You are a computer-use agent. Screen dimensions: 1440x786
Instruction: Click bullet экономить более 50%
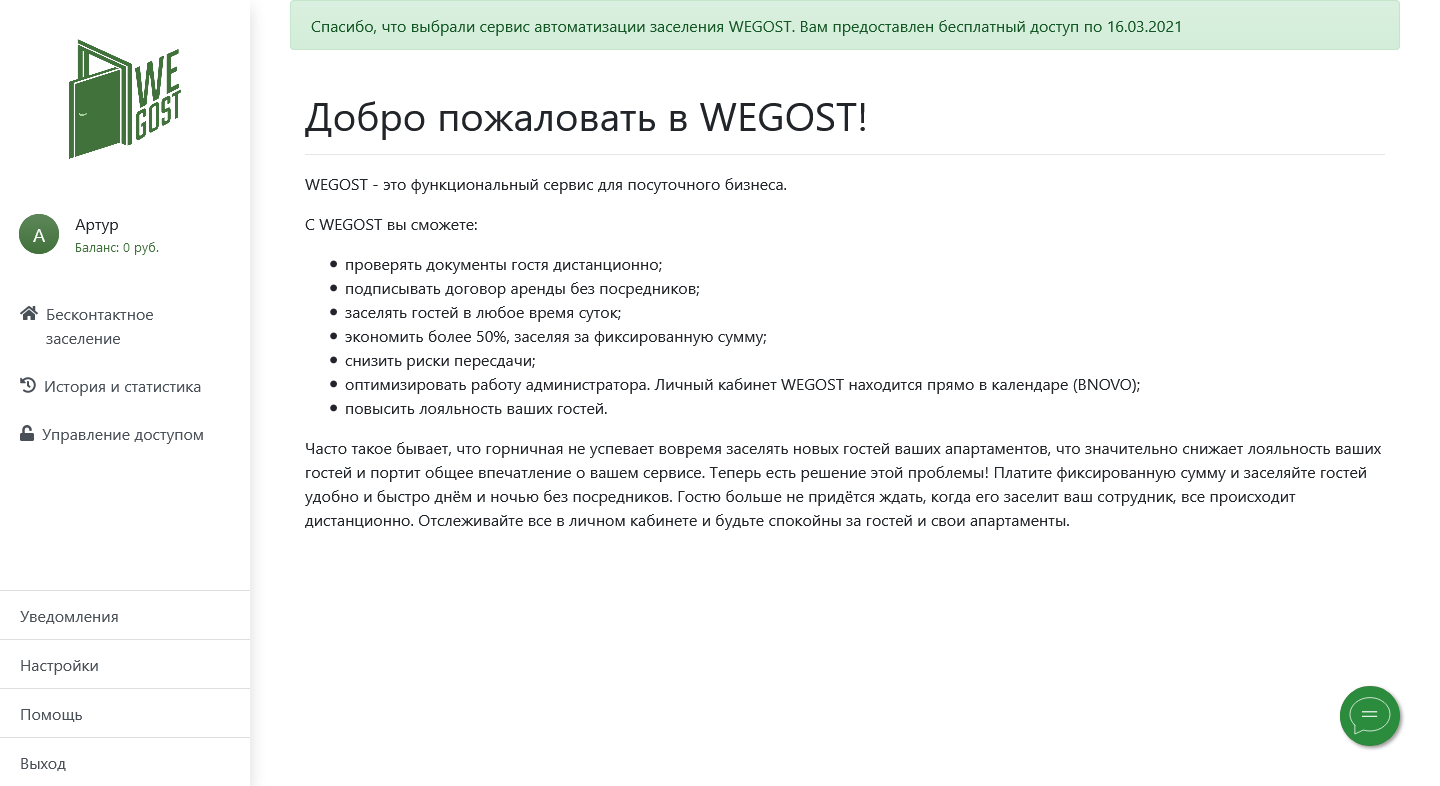(556, 337)
